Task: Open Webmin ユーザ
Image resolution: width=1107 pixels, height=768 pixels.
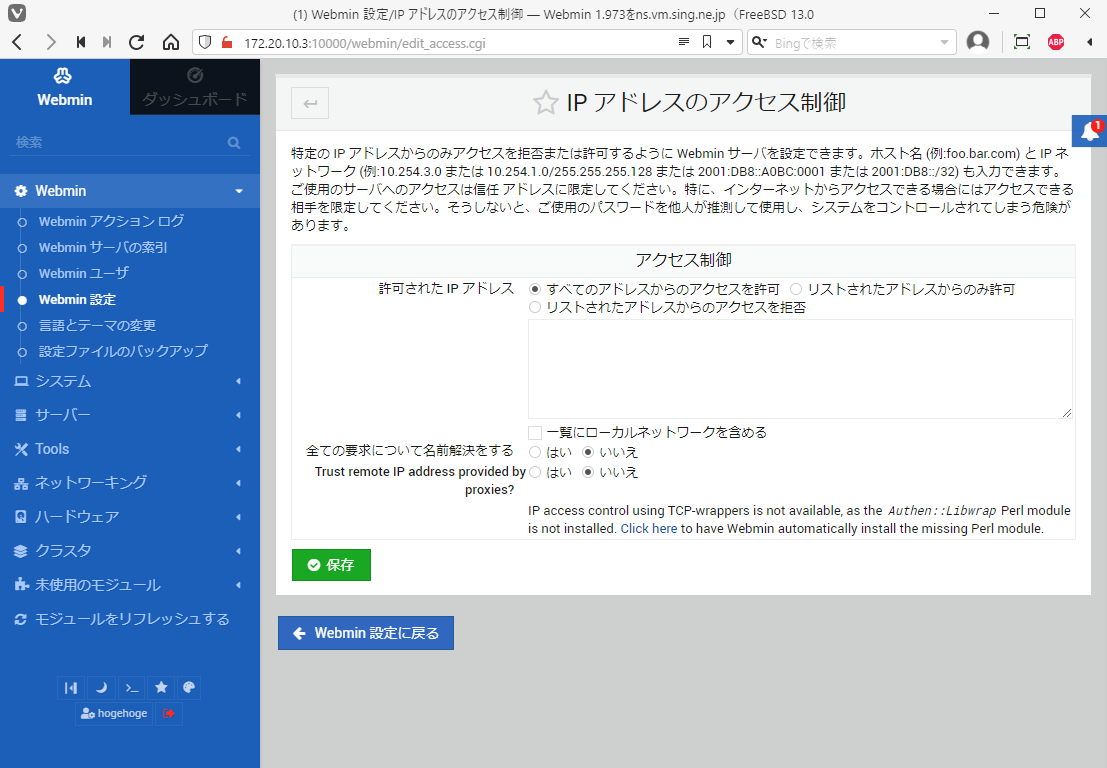Action: [83, 273]
